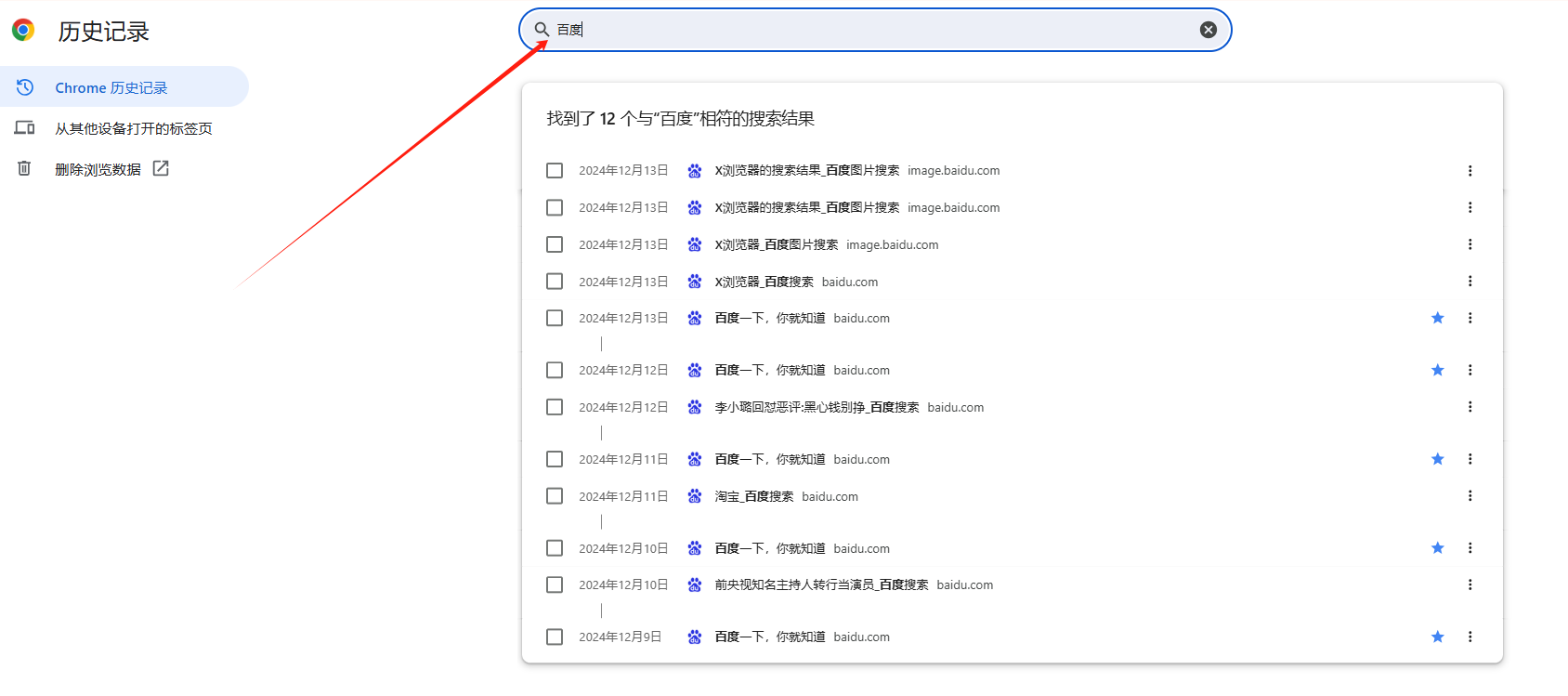Click the star on the 12月13日 百度一下 entry
Screen dimensions: 1568x696
[1438, 318]
